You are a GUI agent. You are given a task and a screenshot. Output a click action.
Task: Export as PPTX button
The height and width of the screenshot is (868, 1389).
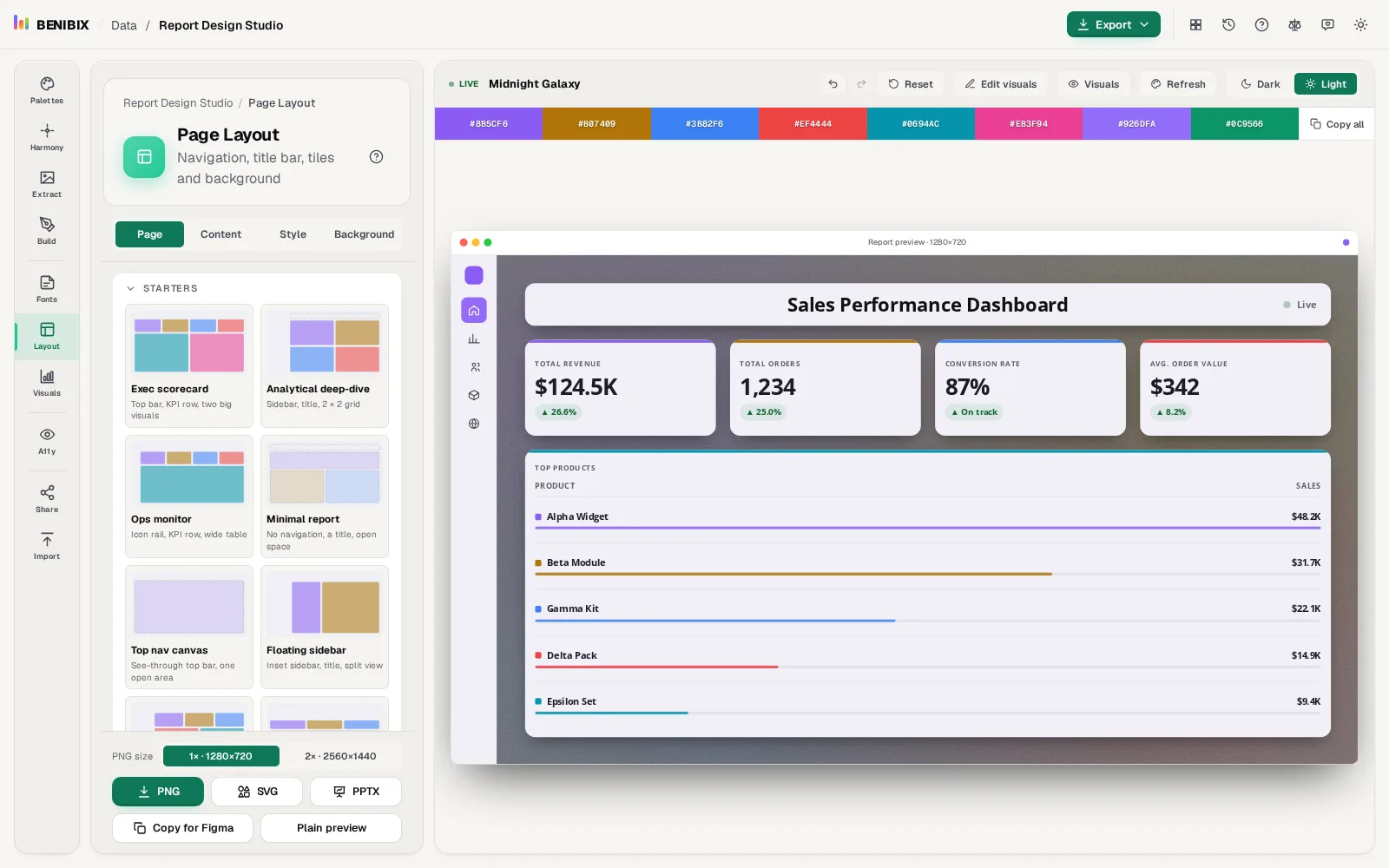356,792
